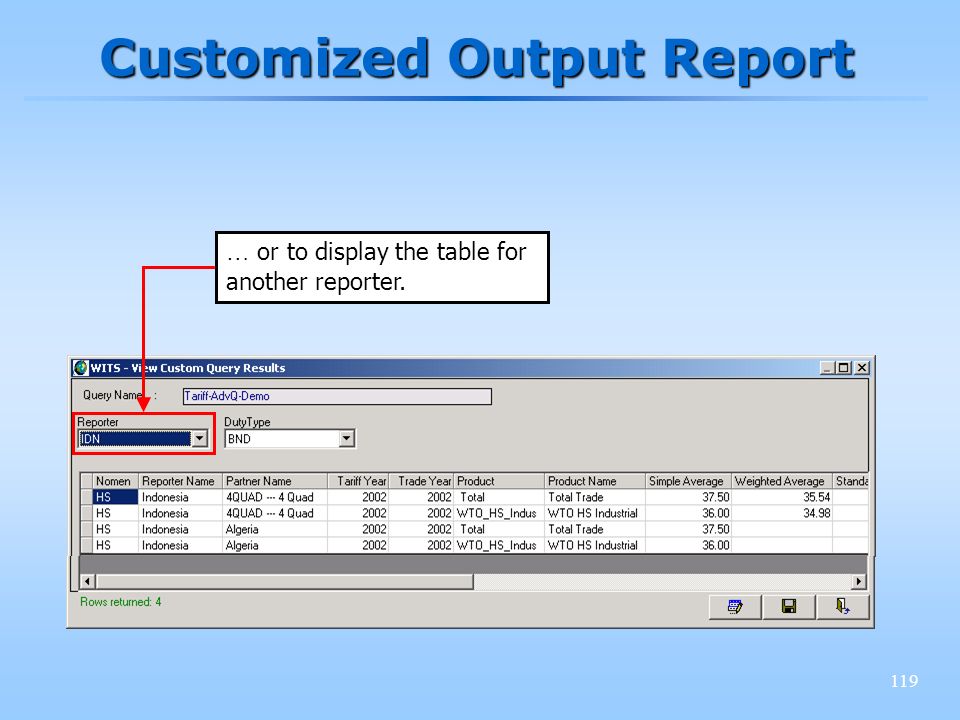The height and width of the screenshot is (720, 960).
Task: Click the Product Name column header
Action: [595, 481]
